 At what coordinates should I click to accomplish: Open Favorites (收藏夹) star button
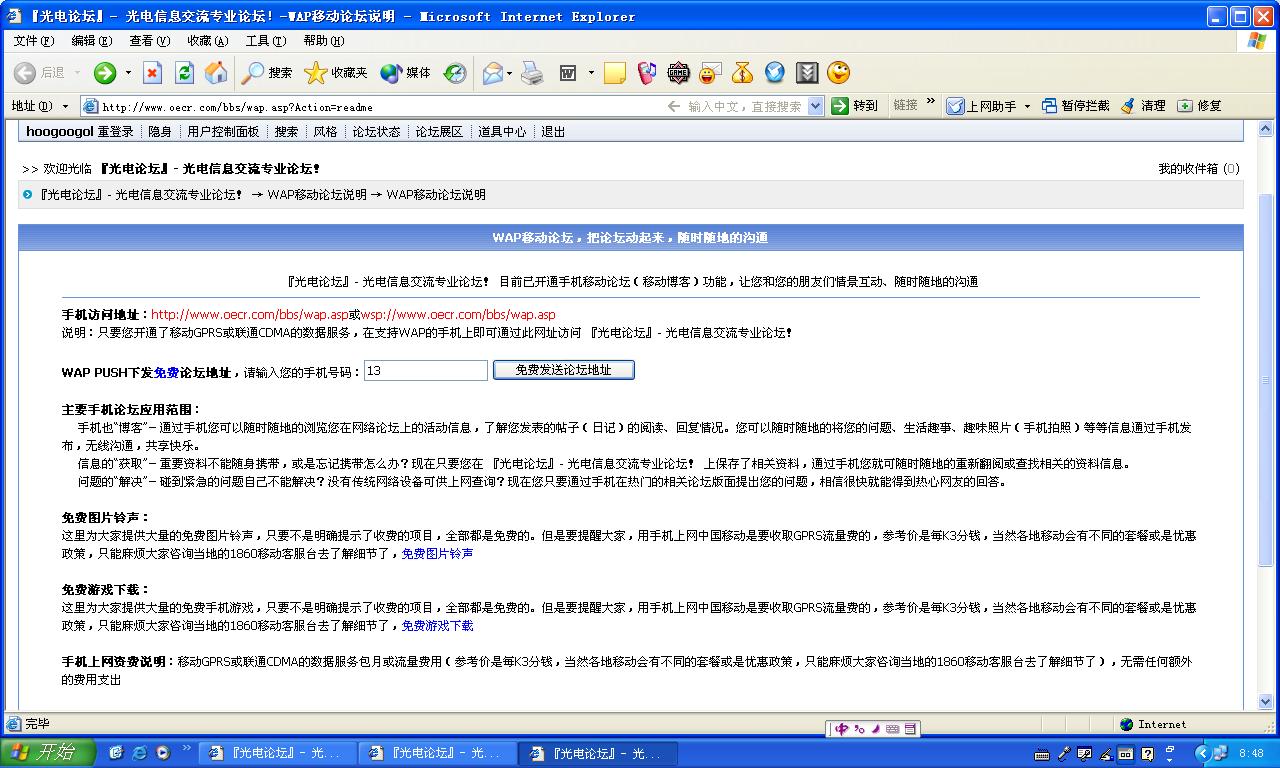click(336, 73)
